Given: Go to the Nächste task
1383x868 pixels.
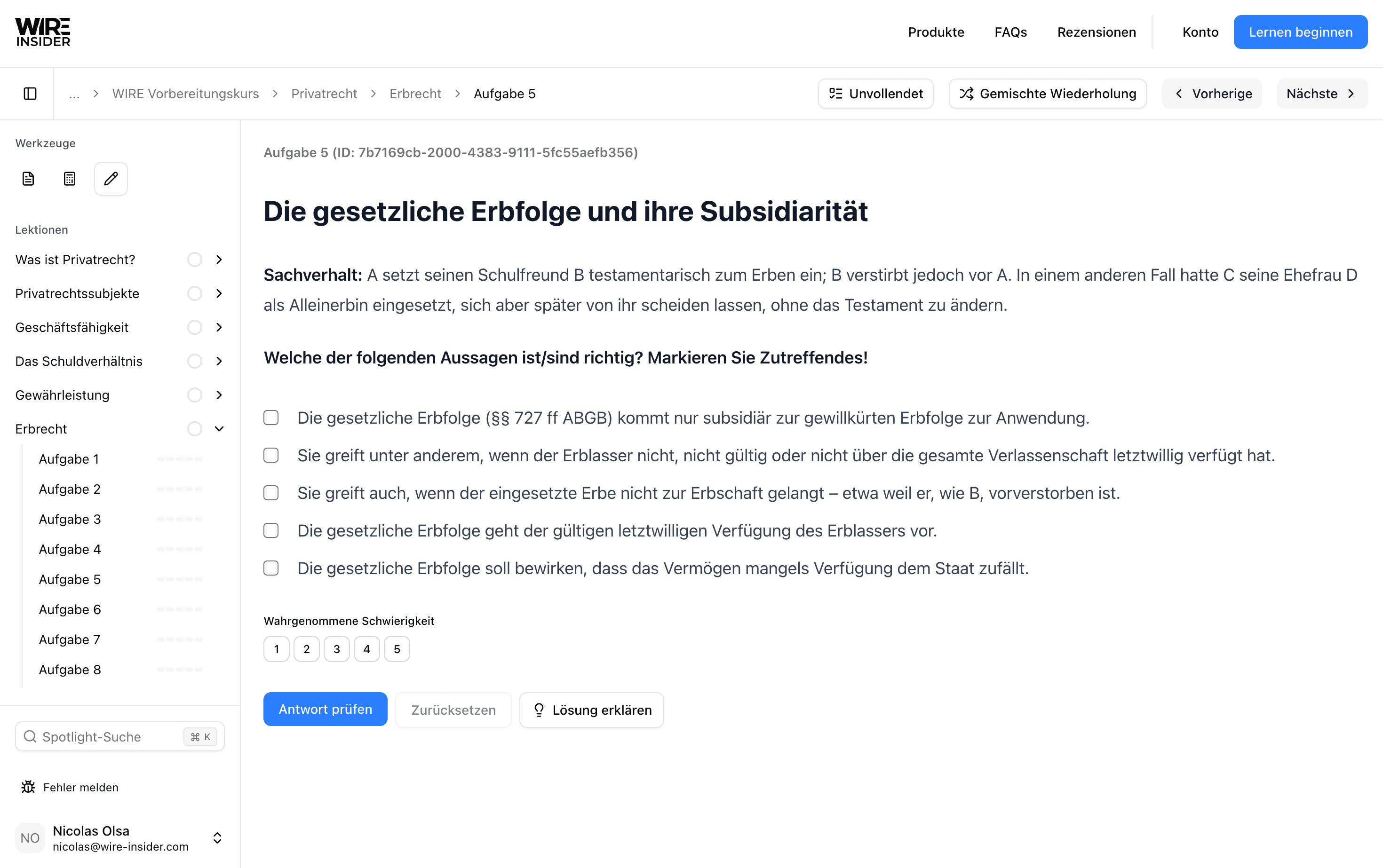Looking at the screenshot, I should [x=1321, y=94].
